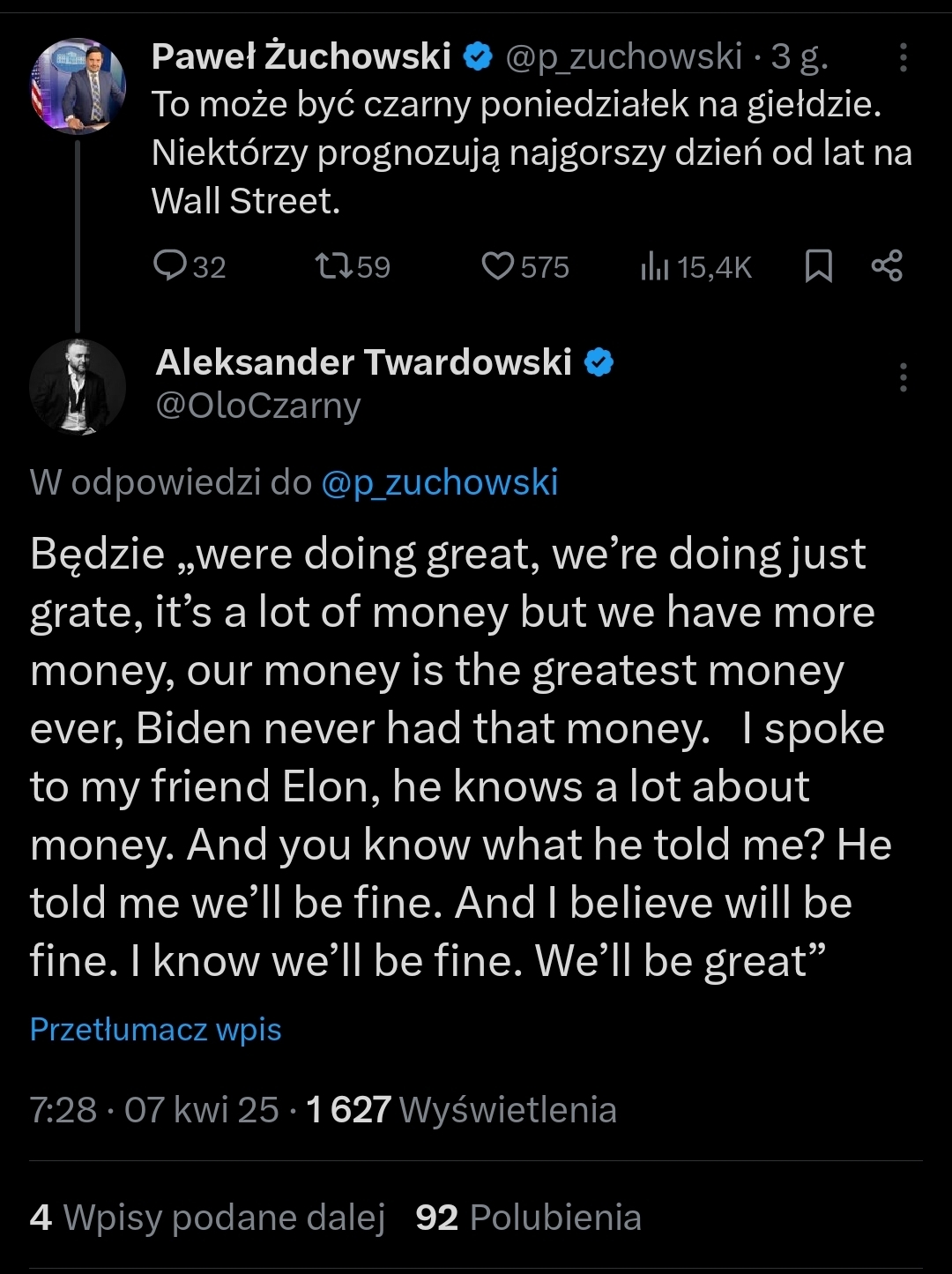Share Paweł Żuchowski's post
The height and width of the screenshot is (1274, 952).
887,266
